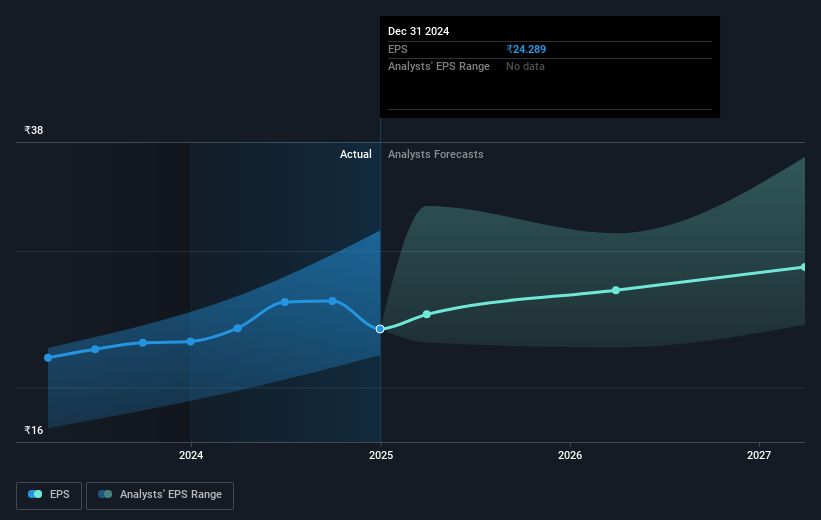Click the ₹16 y-axis label
Screen dimensions: 821x520
point(34,430)
